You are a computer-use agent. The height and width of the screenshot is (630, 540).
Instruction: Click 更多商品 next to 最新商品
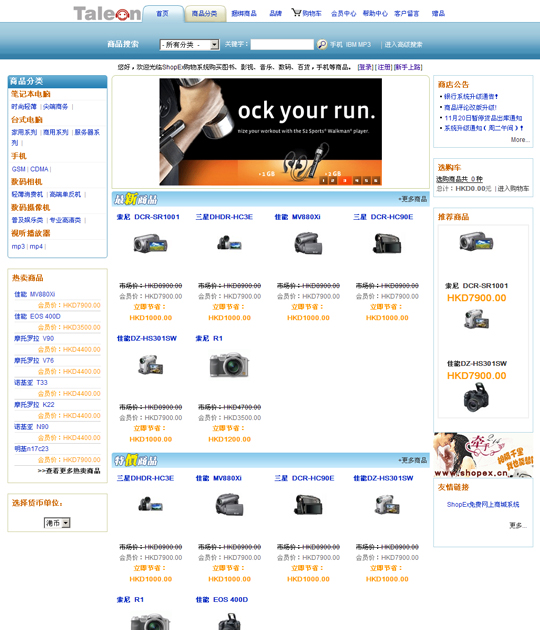(x=413, y=199)
